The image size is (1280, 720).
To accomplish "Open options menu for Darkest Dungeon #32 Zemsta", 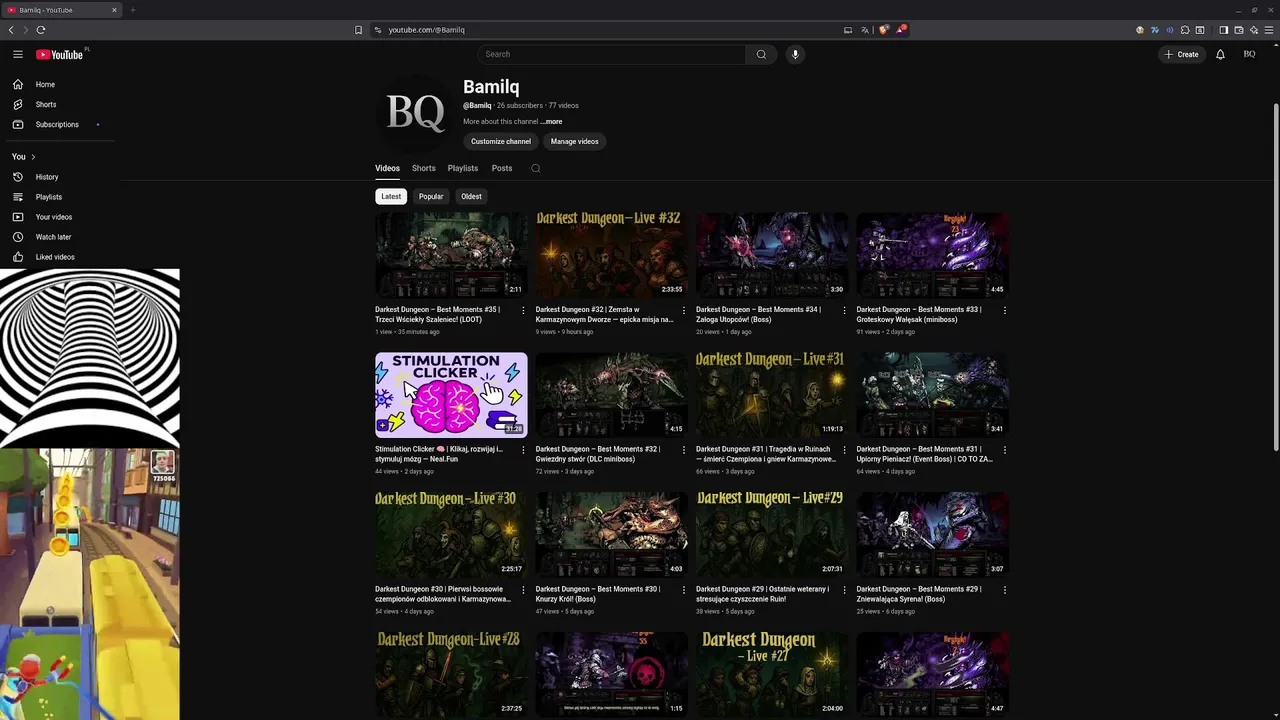I will point(684,311).
